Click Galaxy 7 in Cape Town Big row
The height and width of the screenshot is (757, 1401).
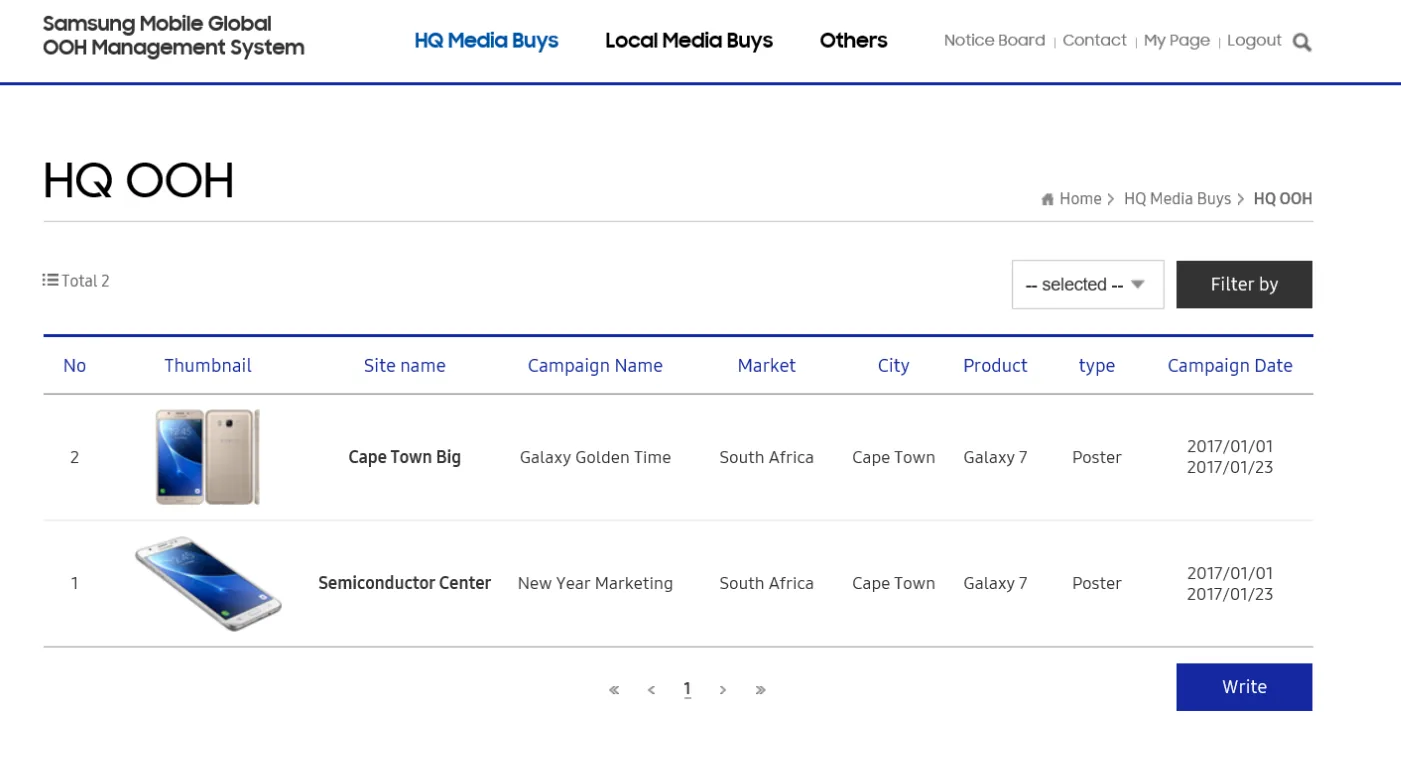point(995,457)
